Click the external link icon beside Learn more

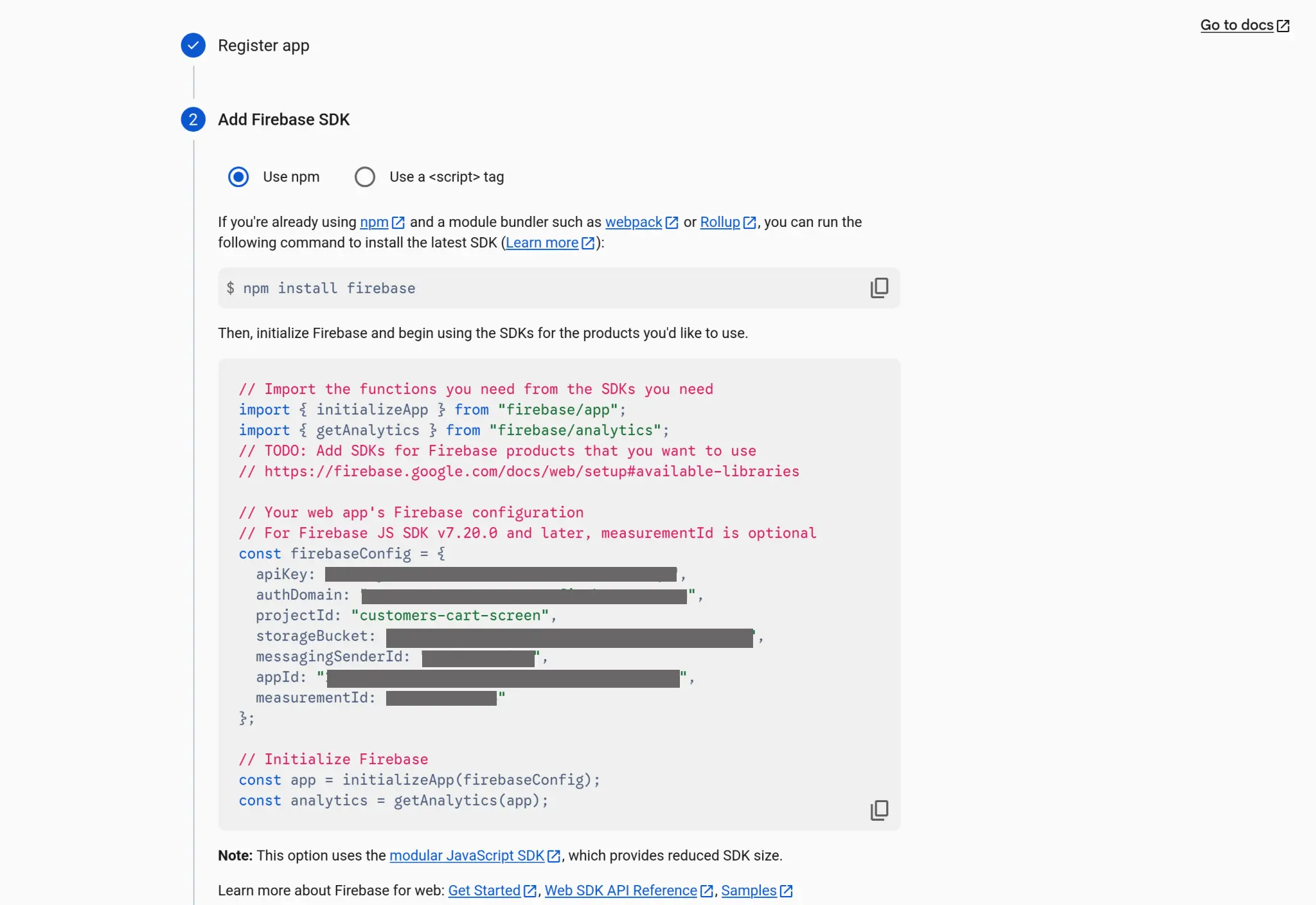[587, 243]
